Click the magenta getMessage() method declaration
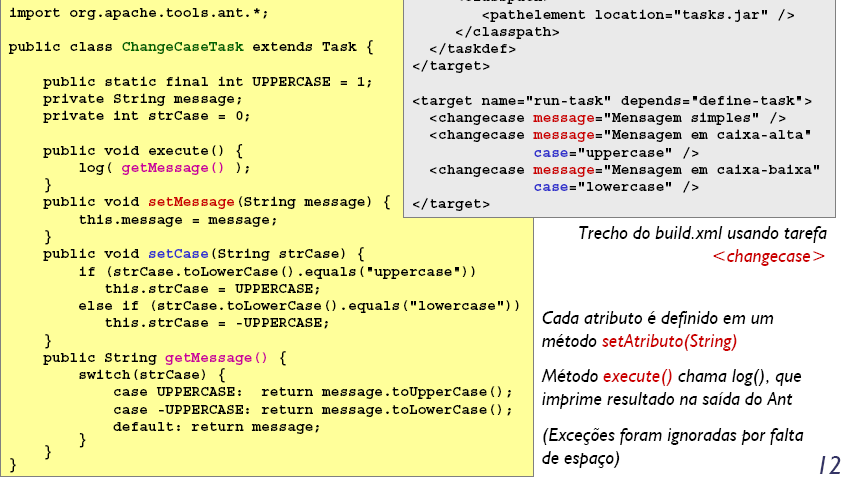 (216, 358)
